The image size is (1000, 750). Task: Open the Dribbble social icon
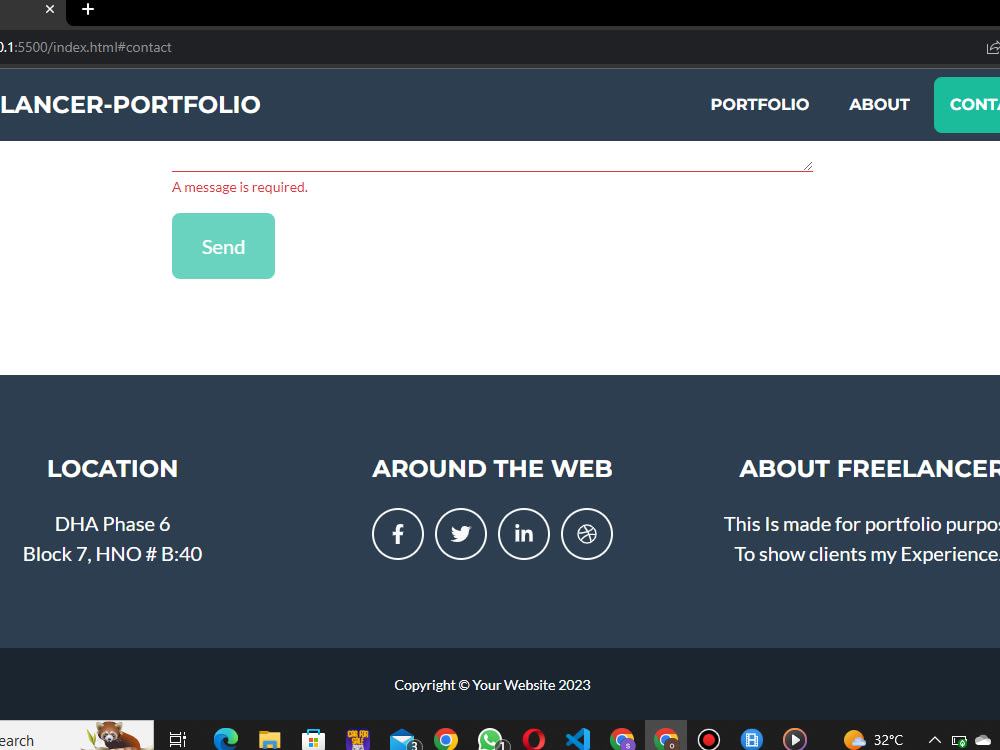click(x=587, y=534)
